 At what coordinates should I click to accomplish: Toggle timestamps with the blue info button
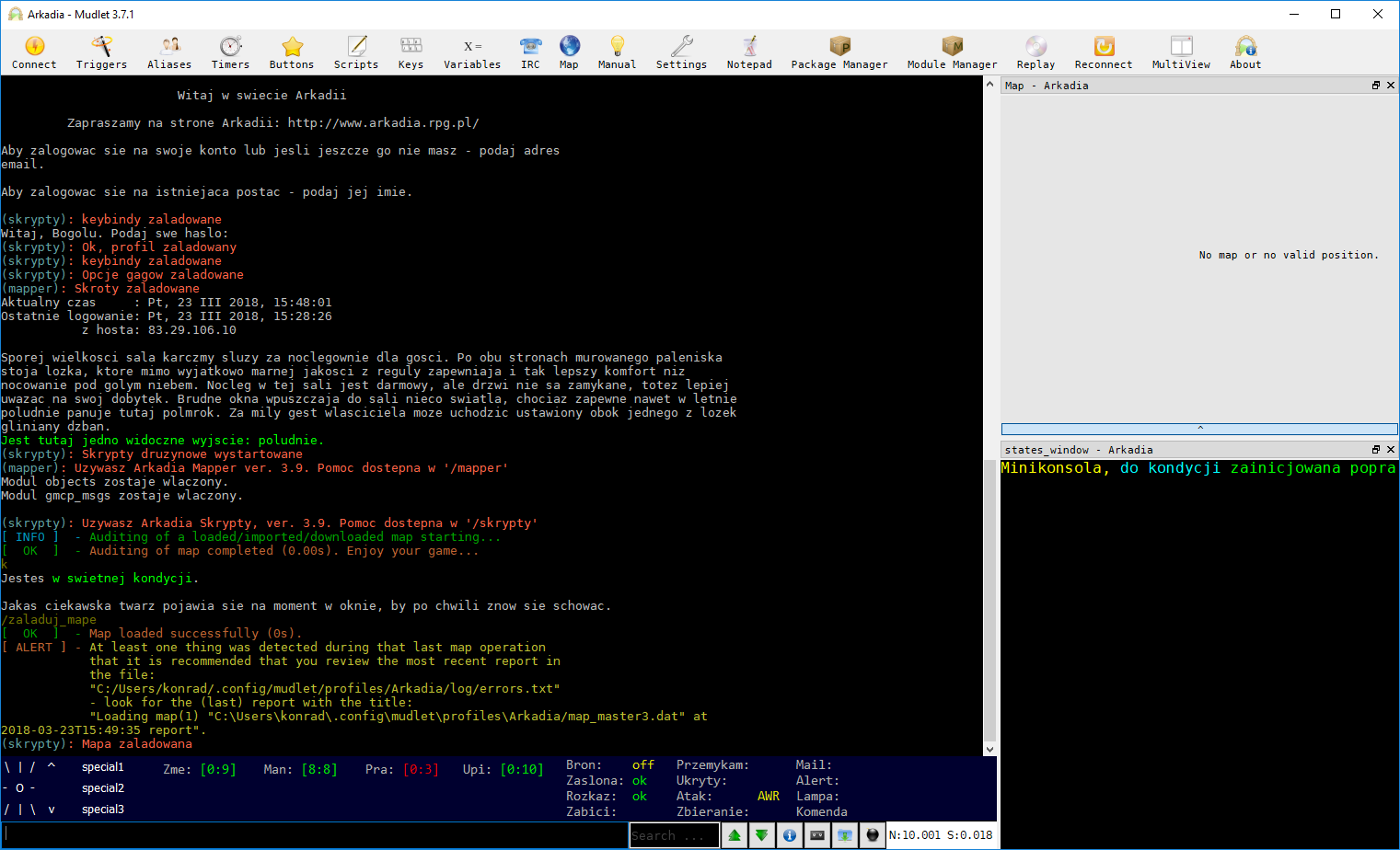point(790,835)
